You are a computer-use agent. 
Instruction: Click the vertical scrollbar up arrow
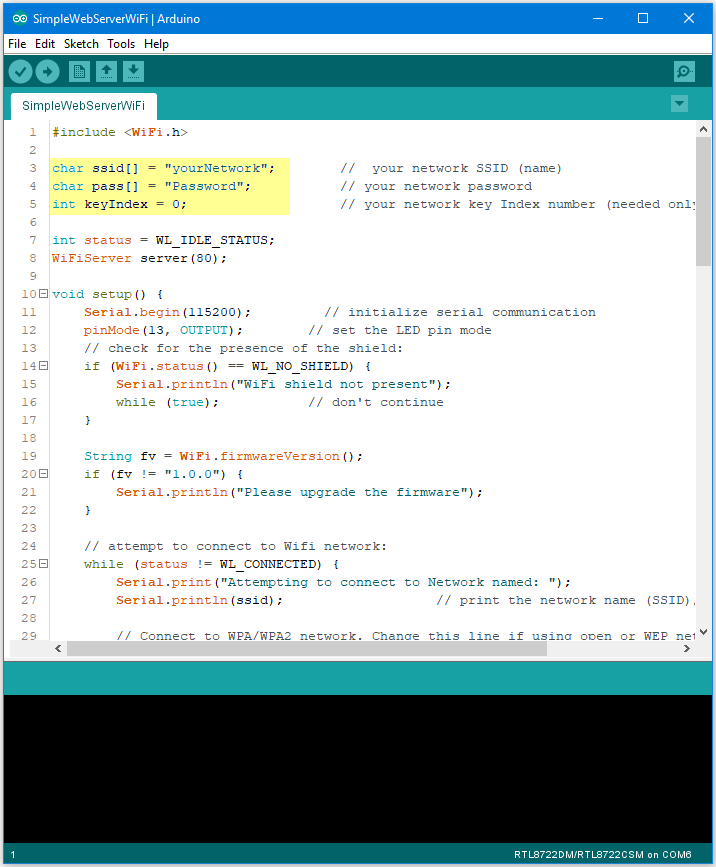703,129
